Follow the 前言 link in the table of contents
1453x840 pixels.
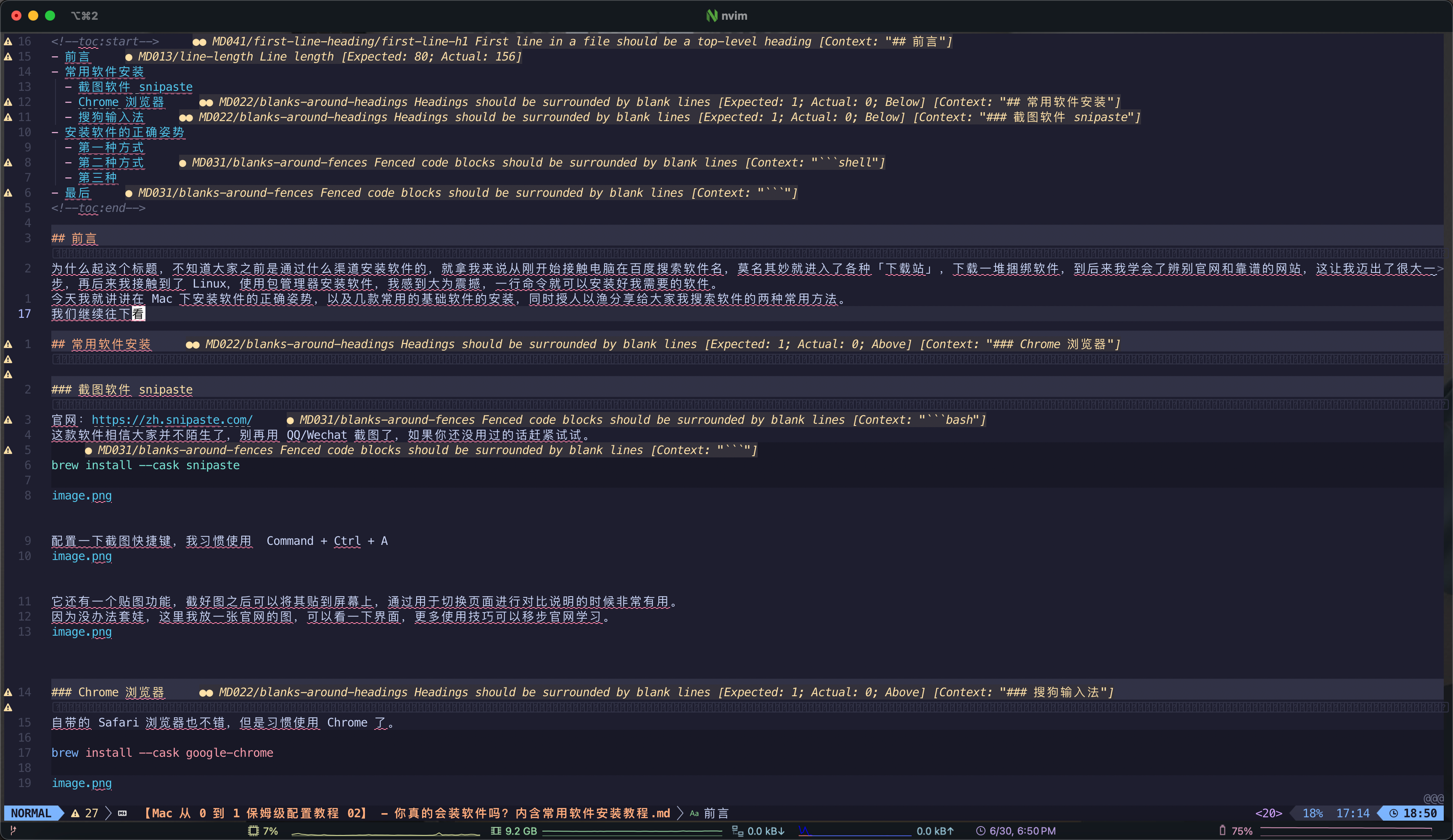pyautogui.click(x=77, y=56)
